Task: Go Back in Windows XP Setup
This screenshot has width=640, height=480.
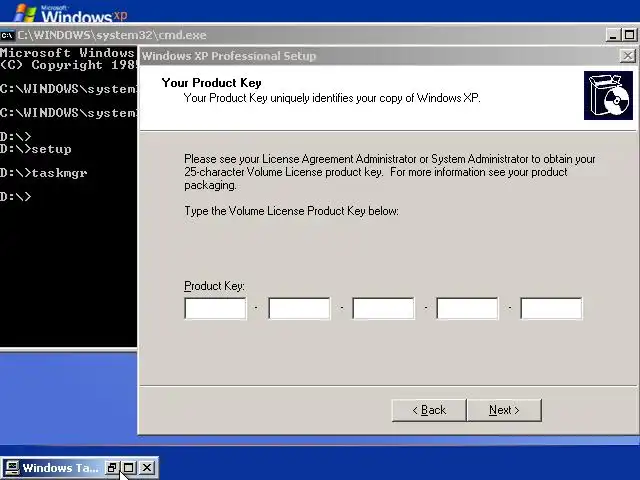Action: [429, 410]
